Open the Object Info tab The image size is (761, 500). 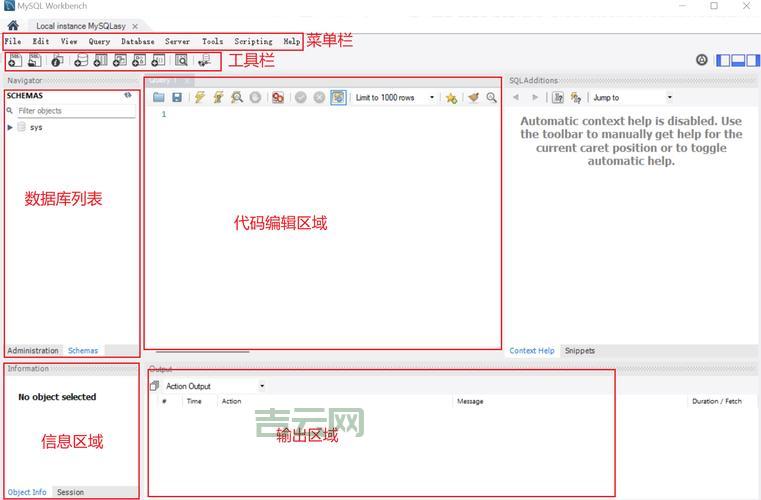27,492
